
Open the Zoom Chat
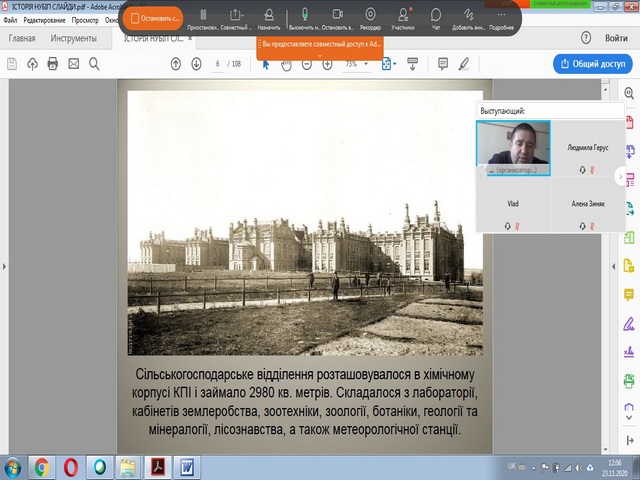[x=436, y=19]
